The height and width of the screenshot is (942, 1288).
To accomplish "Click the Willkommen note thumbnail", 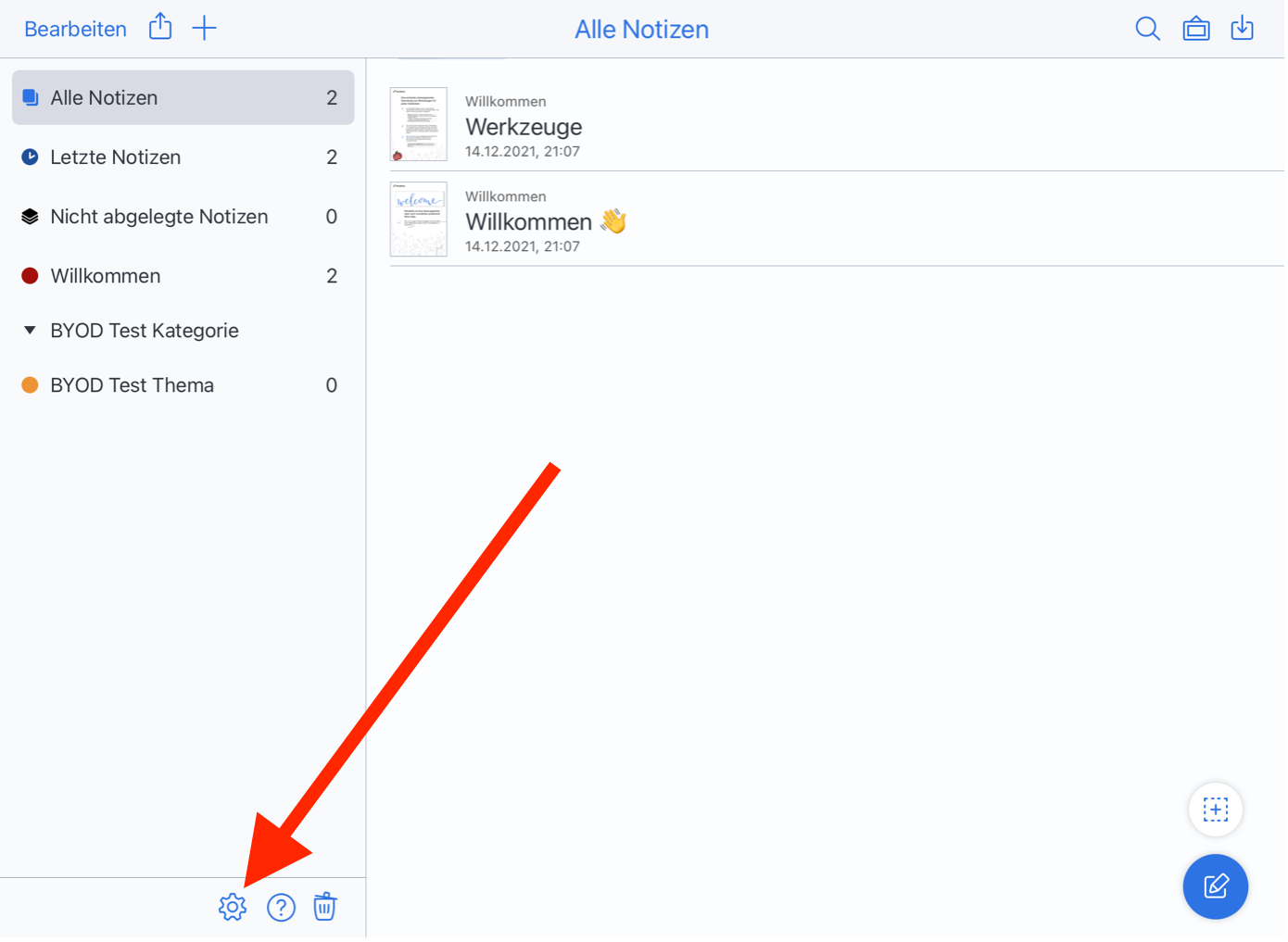I will [x=419, y=220].
